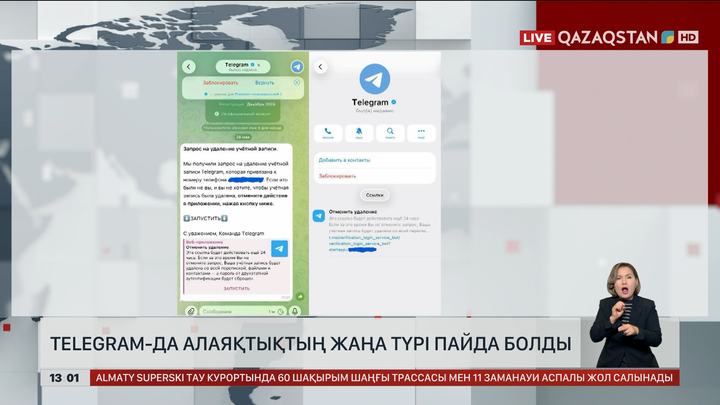This screenshot has height=405, width=720.
Task: Tap the phone call button on profile
Action: 328,133
